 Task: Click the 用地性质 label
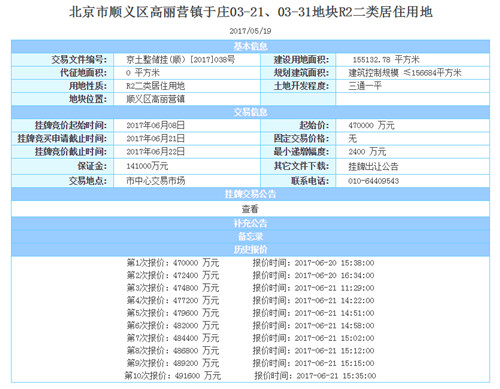88,86
